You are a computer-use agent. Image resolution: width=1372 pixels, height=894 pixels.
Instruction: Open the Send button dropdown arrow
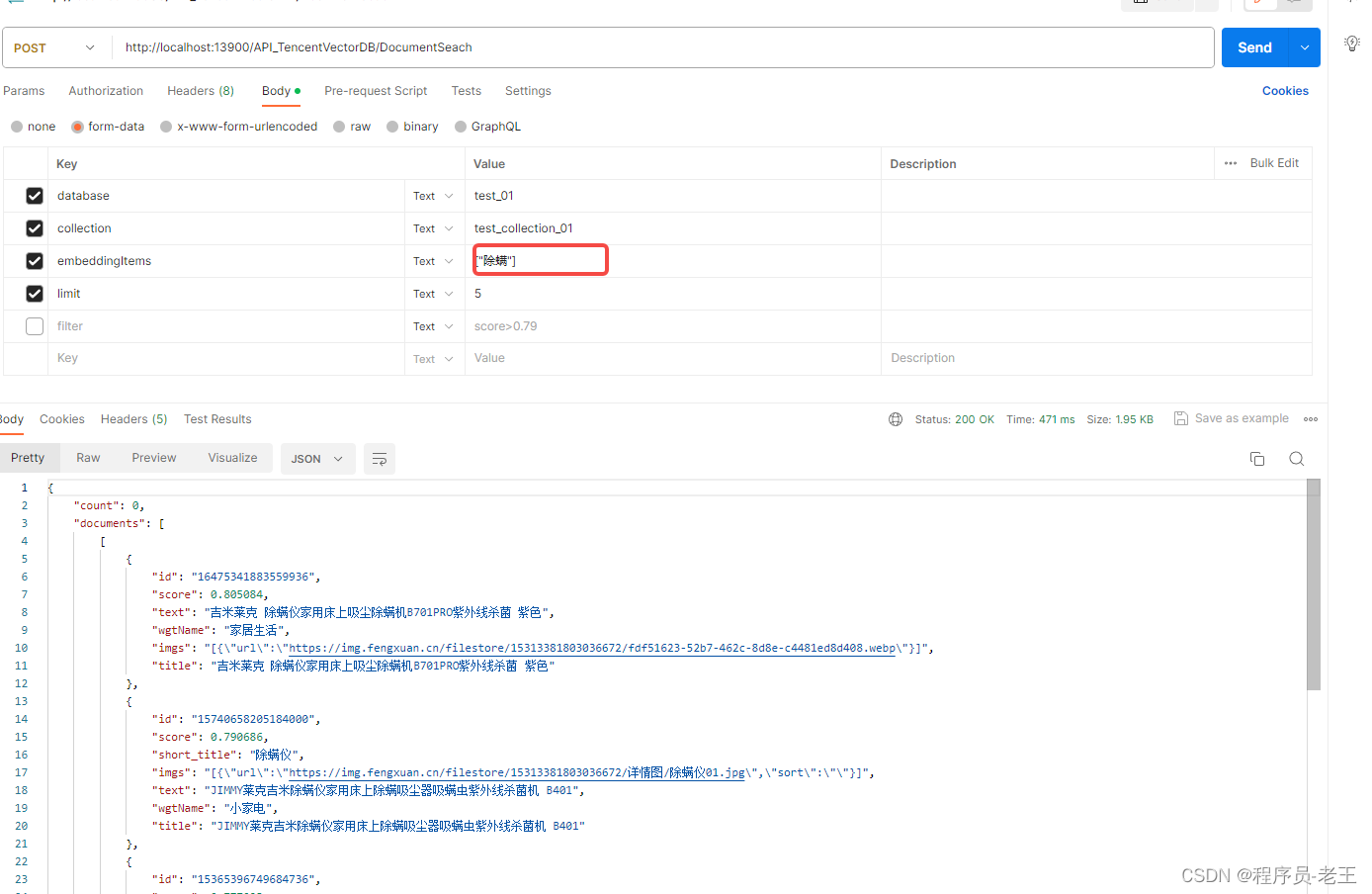click(x=1305, y=47)
